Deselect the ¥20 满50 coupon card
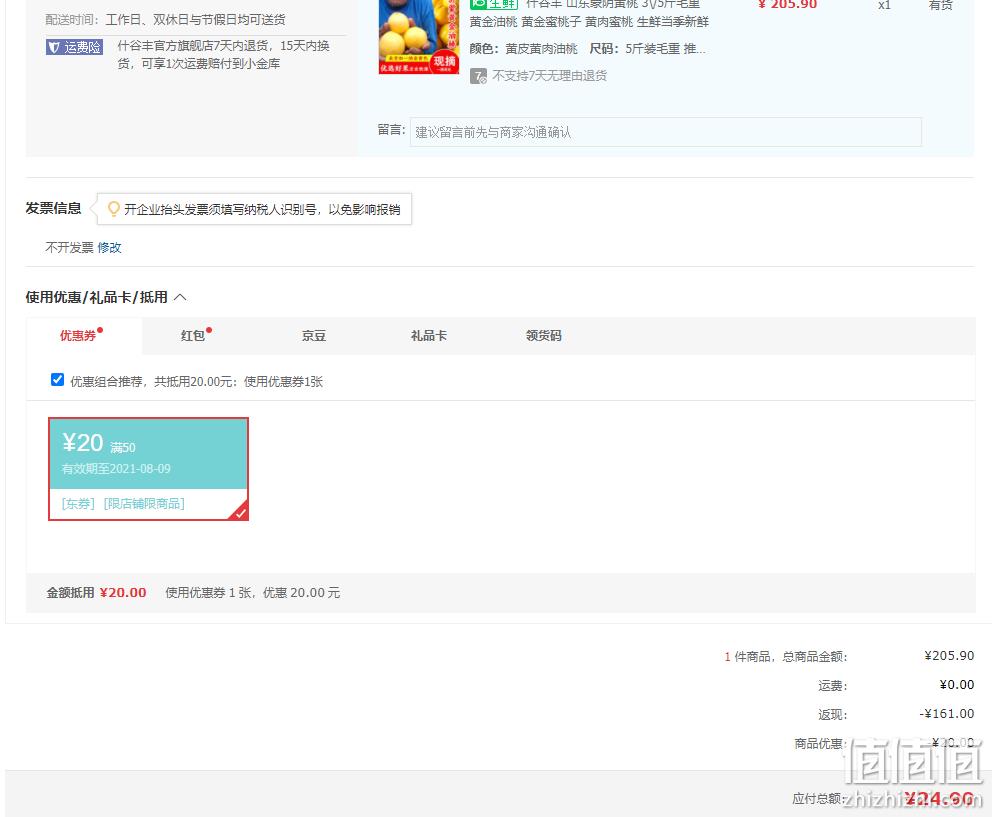 tap(149, 469)
